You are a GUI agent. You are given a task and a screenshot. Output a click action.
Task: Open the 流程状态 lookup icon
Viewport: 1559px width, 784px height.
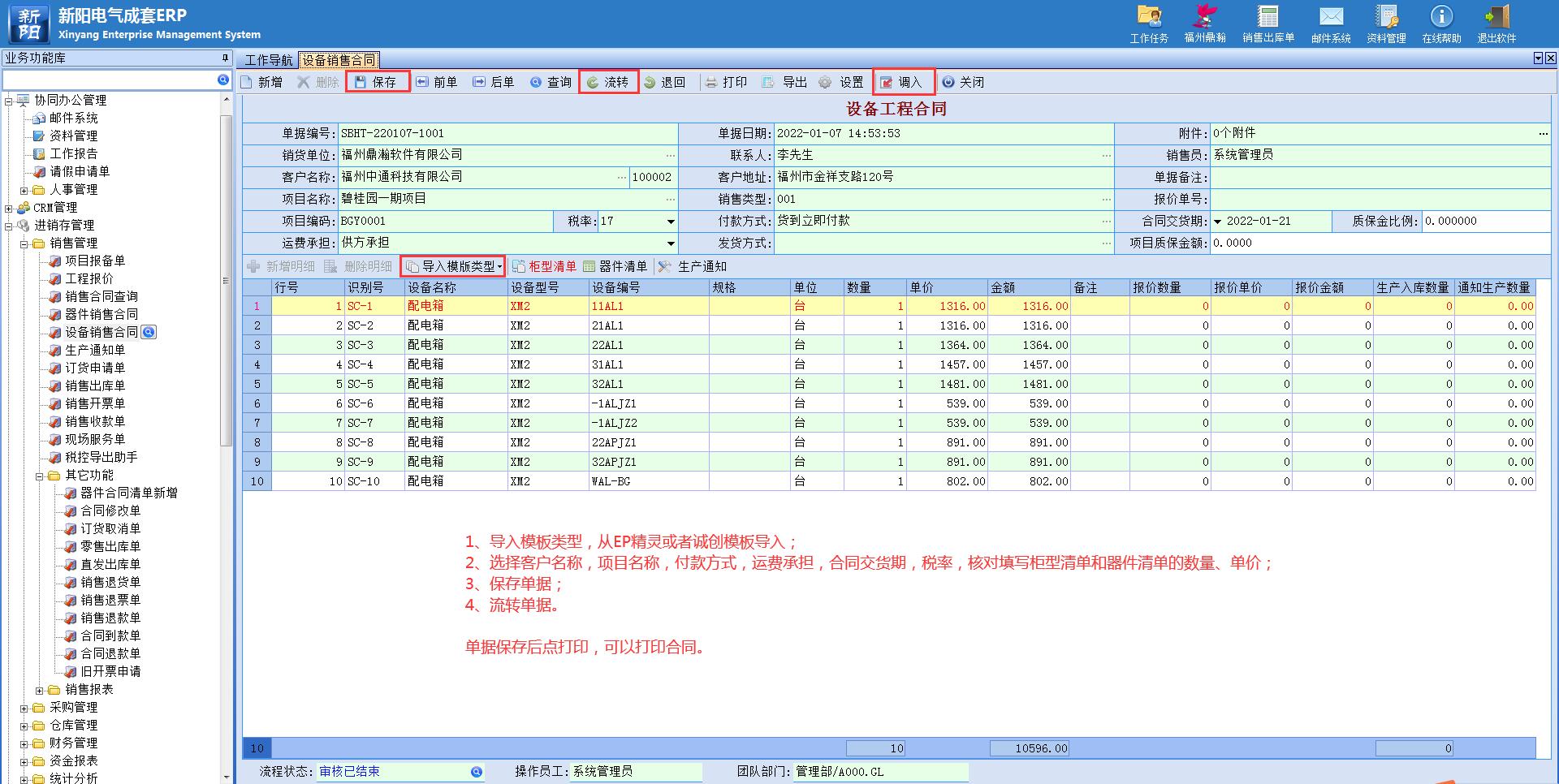477,772
